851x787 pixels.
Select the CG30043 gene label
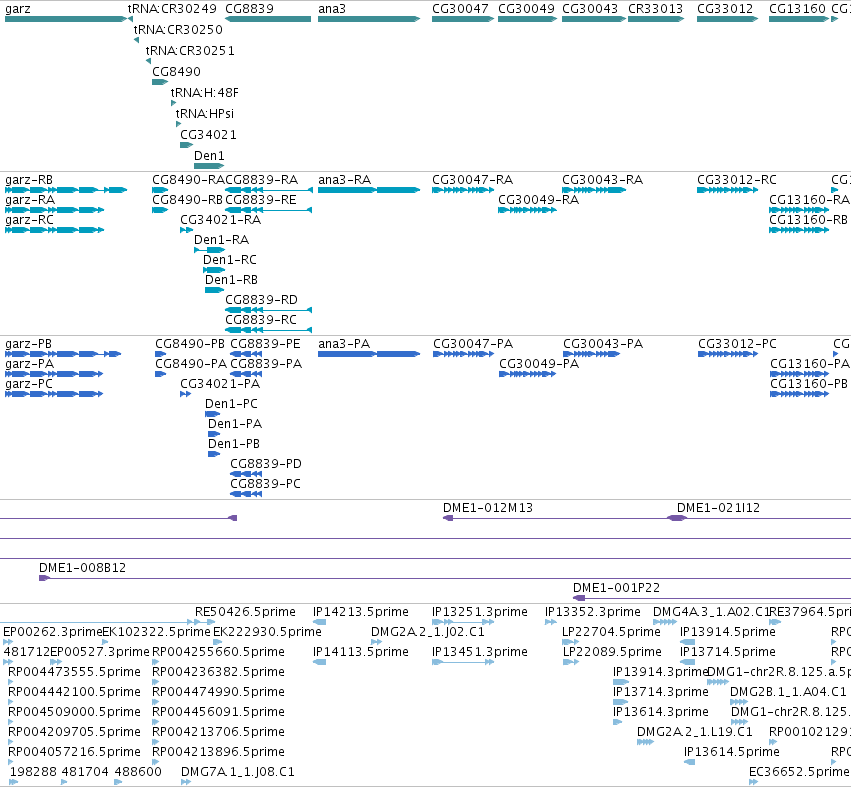590,9
